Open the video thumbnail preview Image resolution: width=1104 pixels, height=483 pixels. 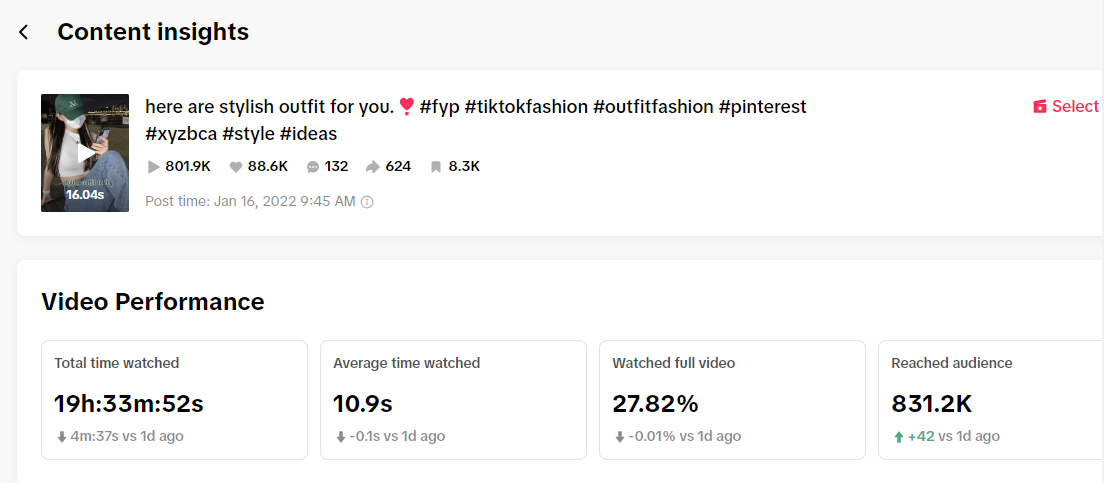point(85,153)
